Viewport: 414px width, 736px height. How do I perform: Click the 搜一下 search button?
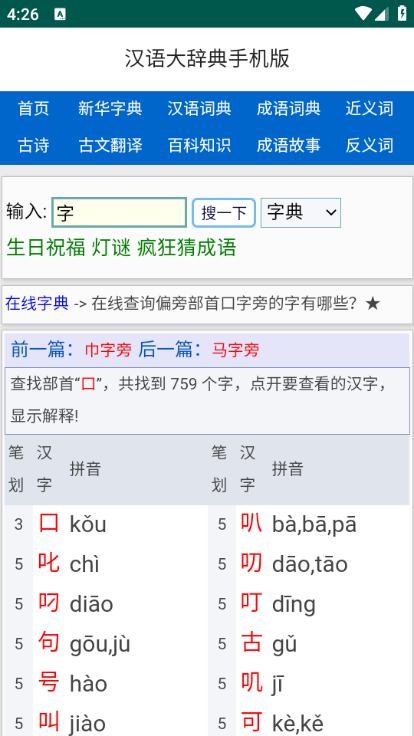pos(224,213)
